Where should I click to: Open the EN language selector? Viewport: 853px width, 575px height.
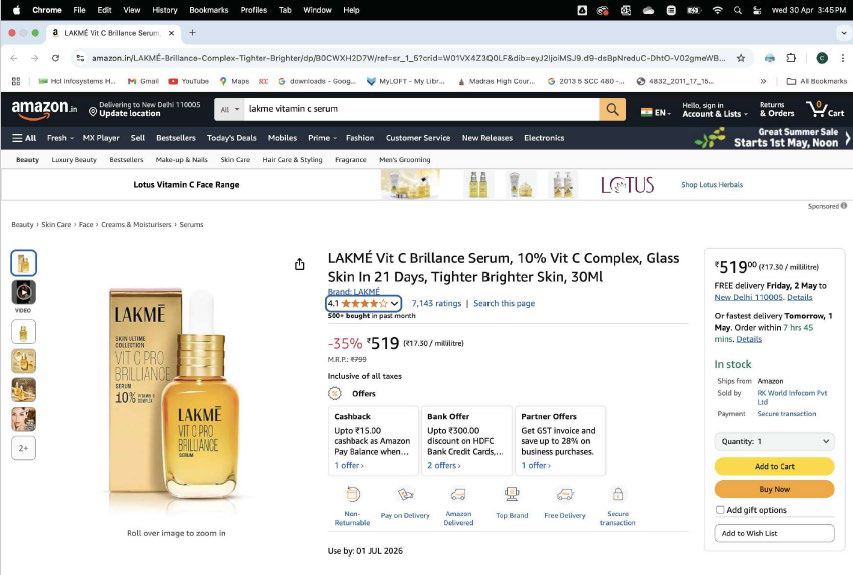tap(656, 113)
